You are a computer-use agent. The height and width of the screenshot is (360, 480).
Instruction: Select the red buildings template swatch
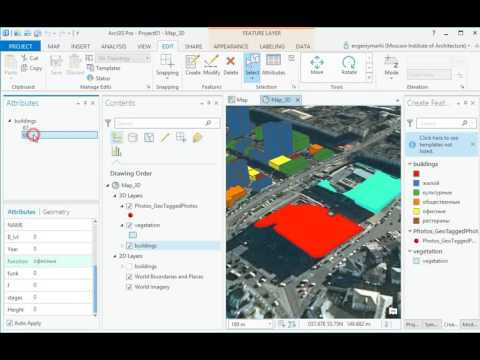point(416,173)
